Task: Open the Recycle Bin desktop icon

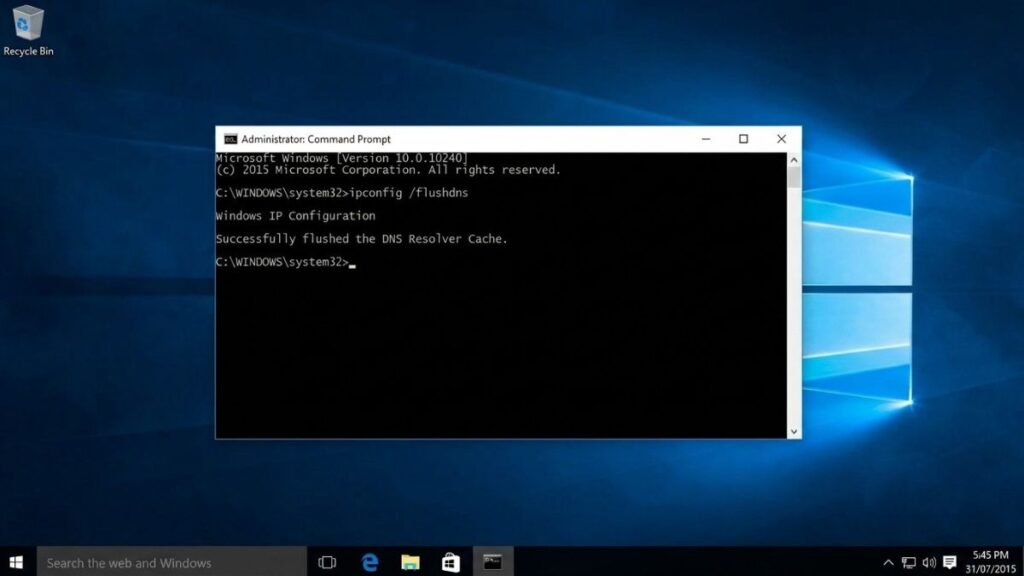Action: pos(27,30)
